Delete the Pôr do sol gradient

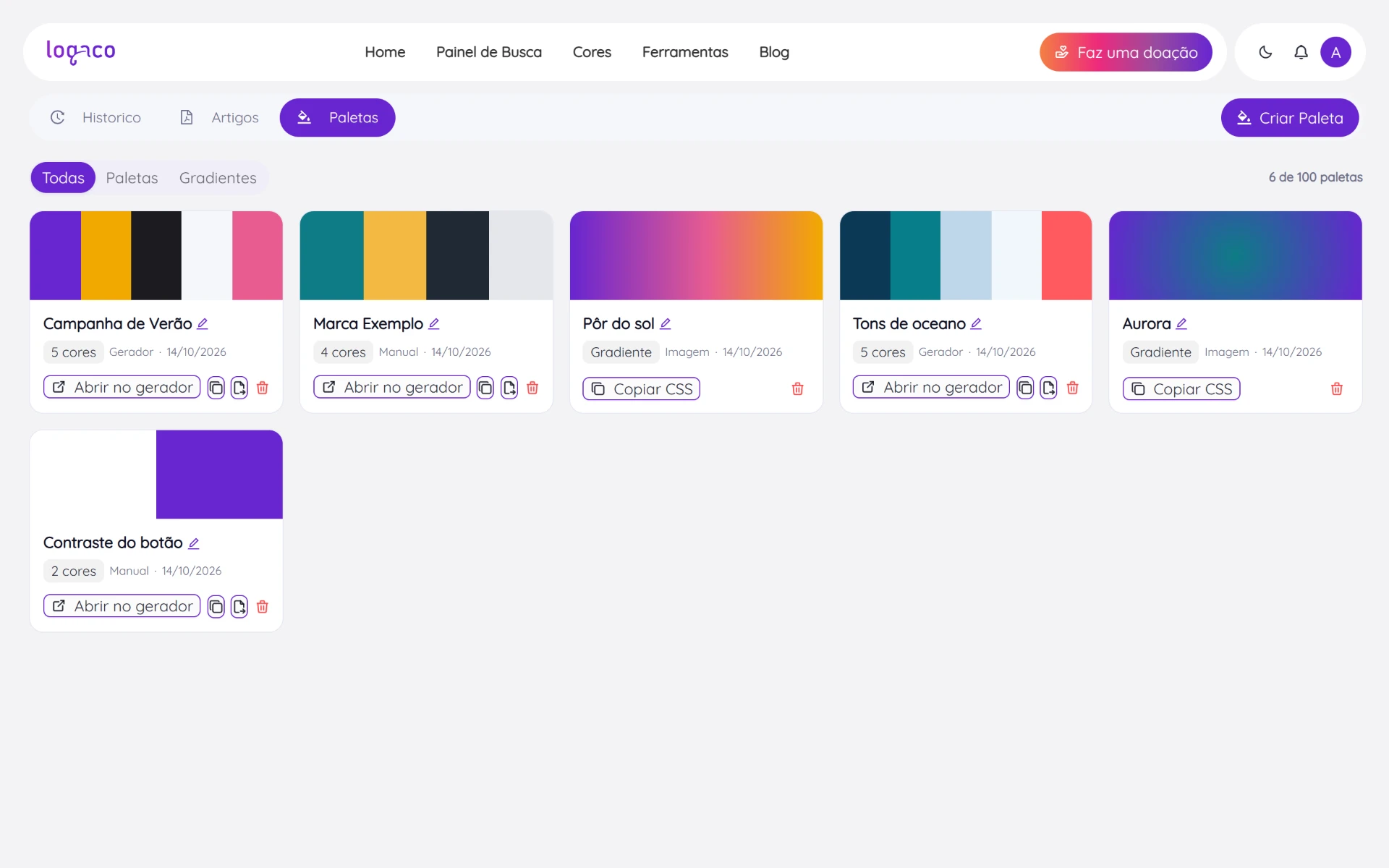pos(798,389)
